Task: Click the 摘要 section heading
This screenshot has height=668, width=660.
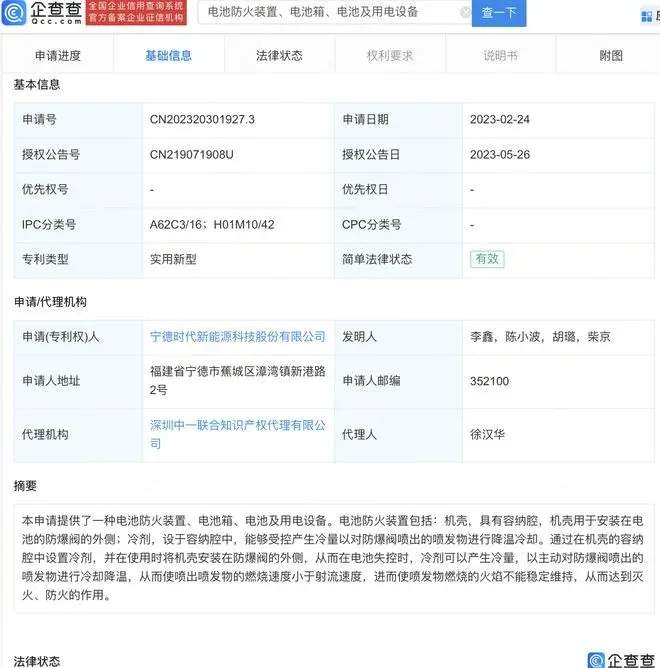Action: coord(25,486)
